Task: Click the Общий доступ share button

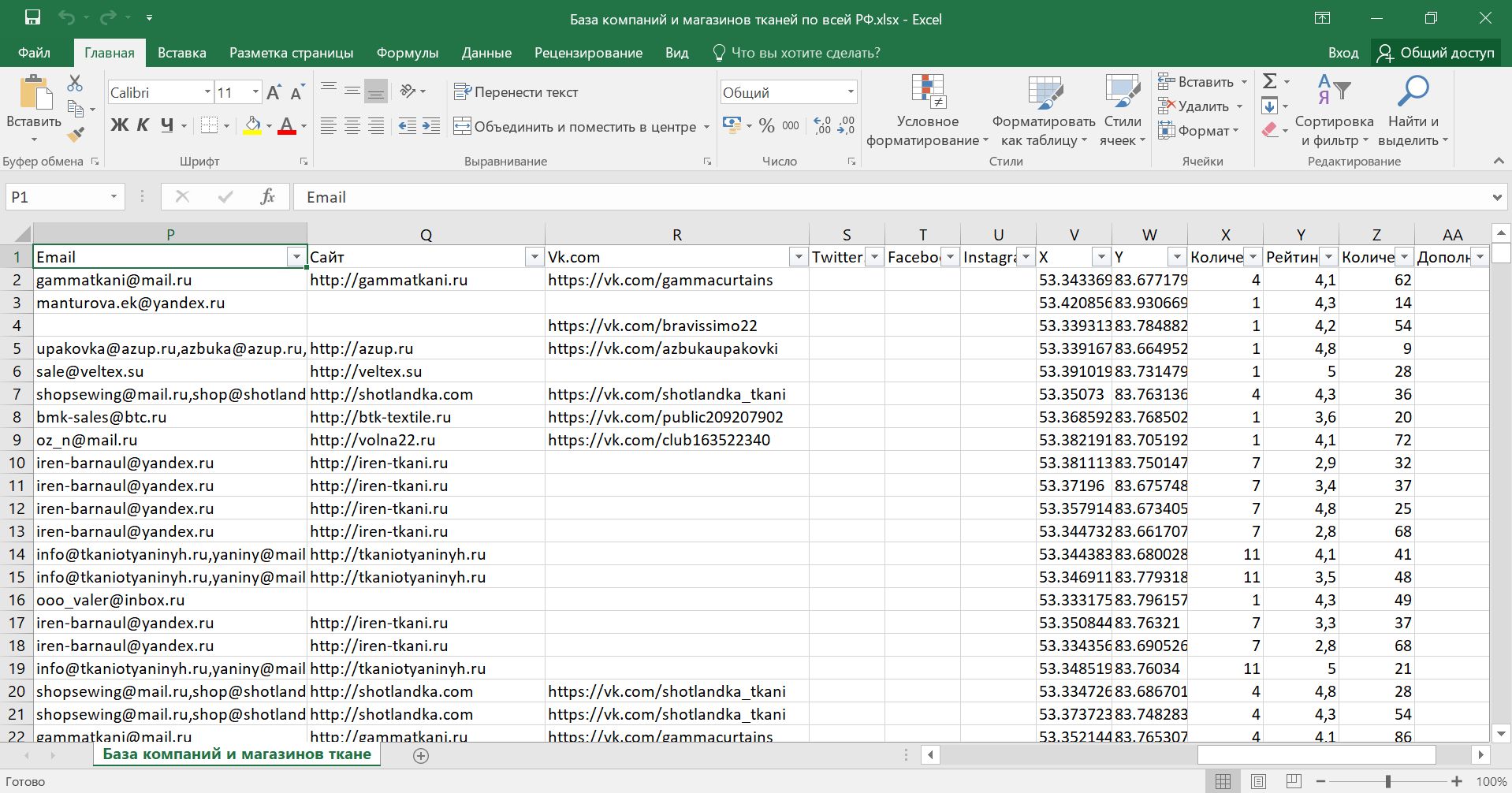Action: (x=1436, y=53)
